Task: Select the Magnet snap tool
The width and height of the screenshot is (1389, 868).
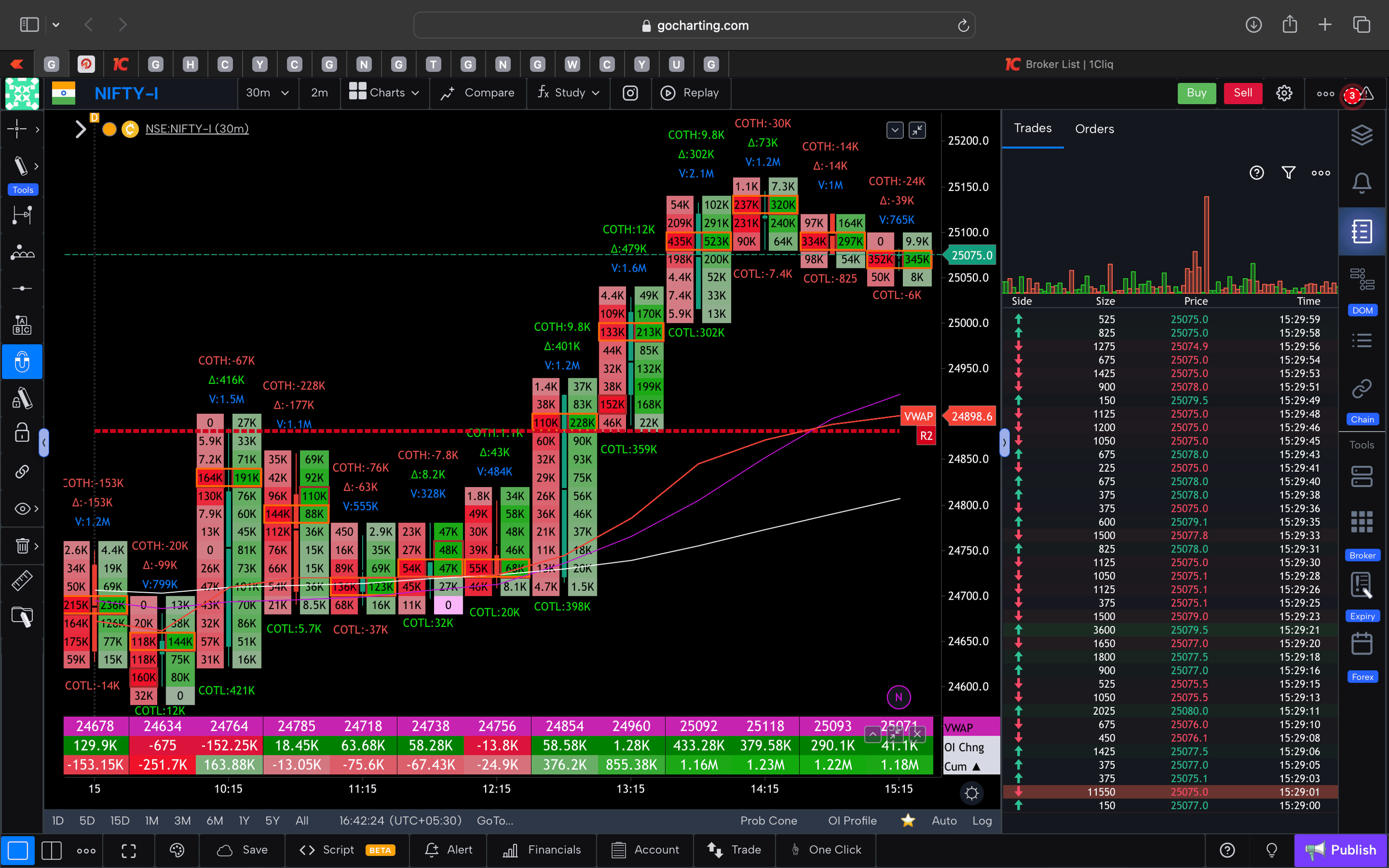Action: (x=22, y=362)
